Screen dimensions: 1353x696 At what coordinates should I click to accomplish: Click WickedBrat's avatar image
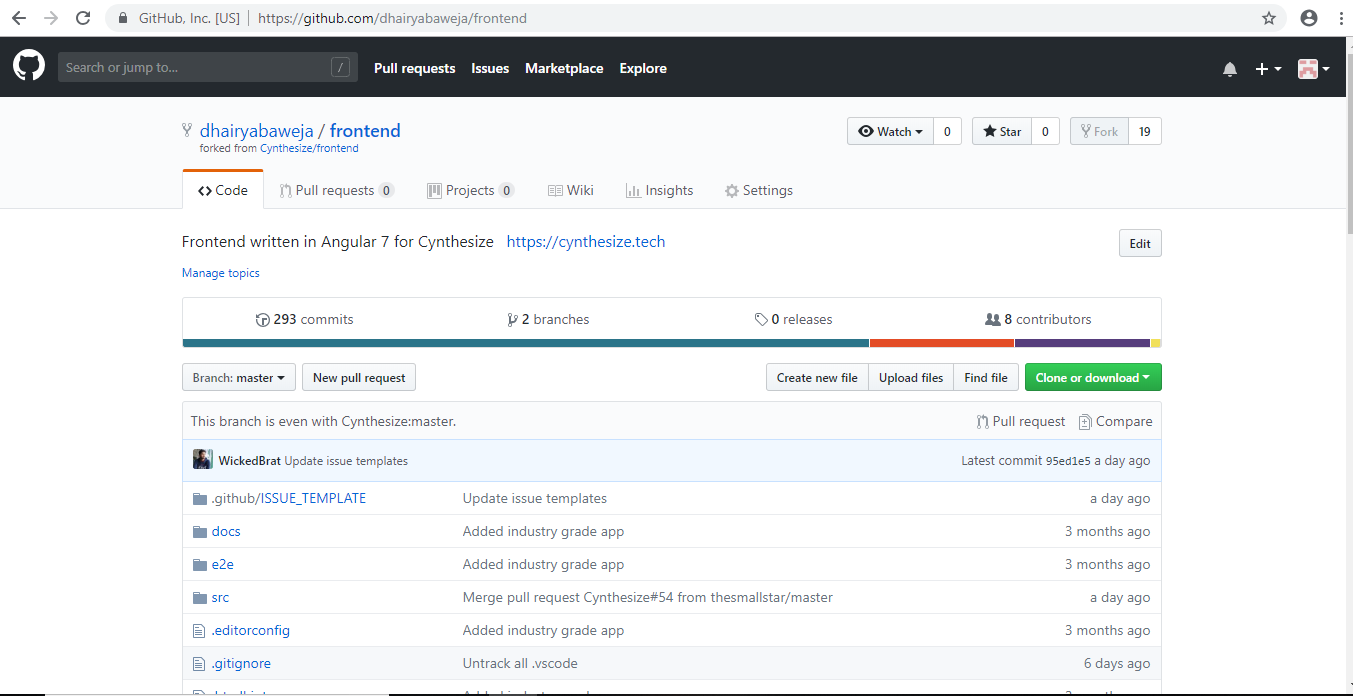(203, 460)
